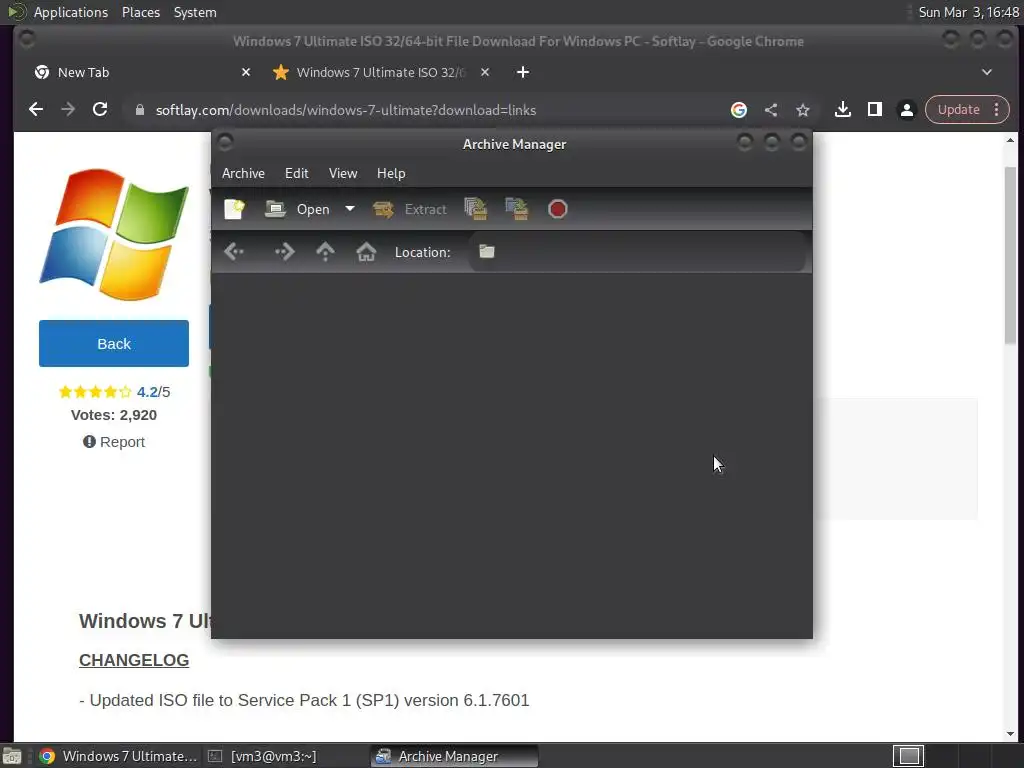Create a new archive in Archive Manager
The image size is (1024, 768).
coord(234,209)
